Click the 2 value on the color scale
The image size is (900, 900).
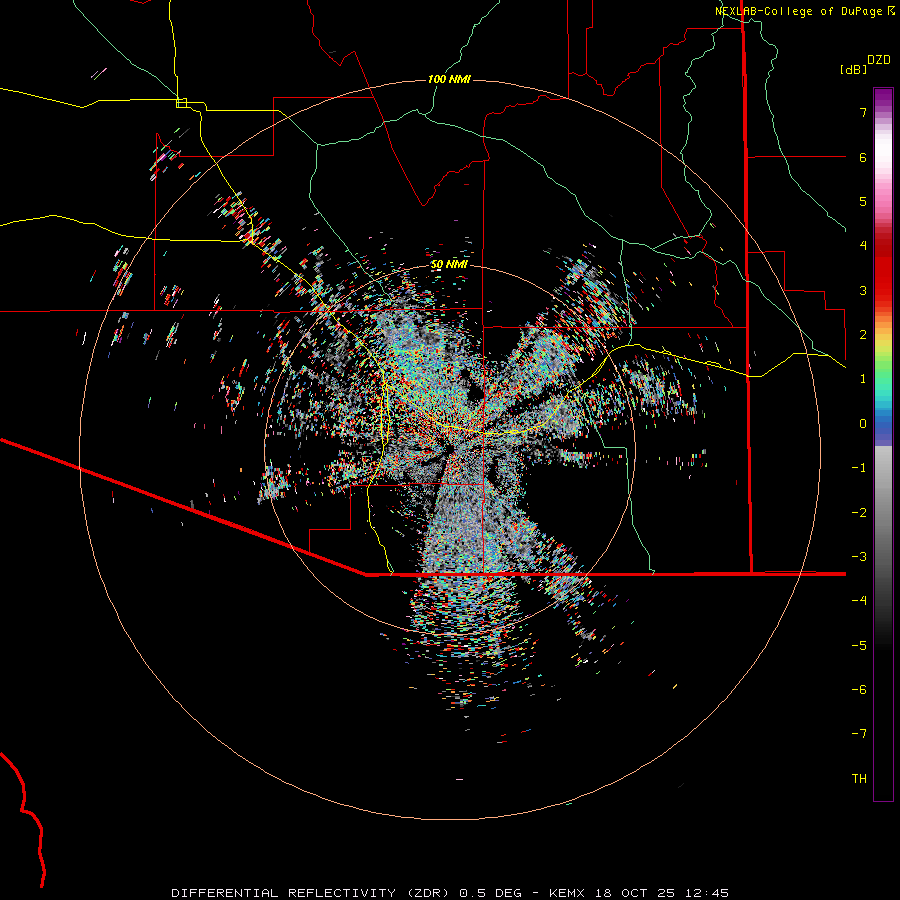(x=863, y=335)
